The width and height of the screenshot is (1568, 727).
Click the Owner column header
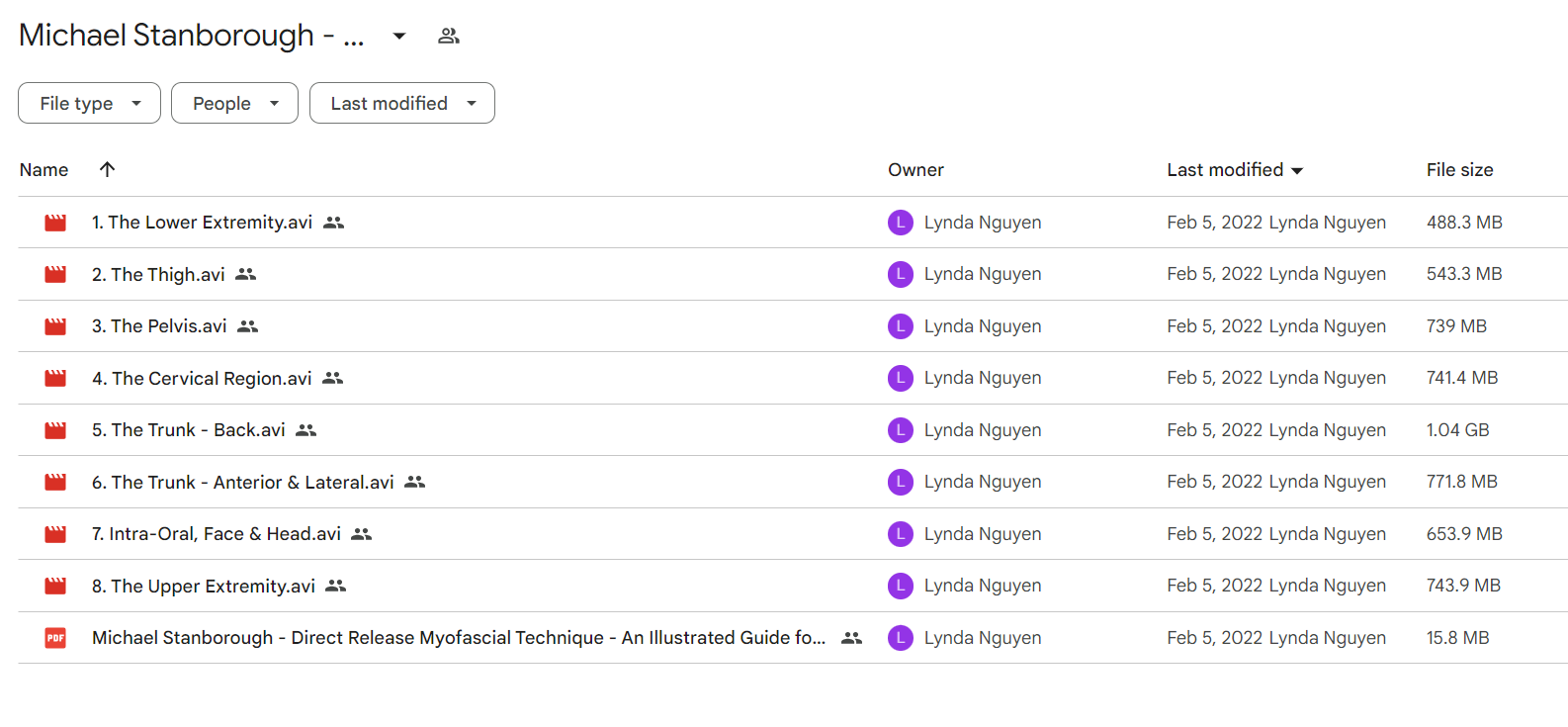pos(915,170)
